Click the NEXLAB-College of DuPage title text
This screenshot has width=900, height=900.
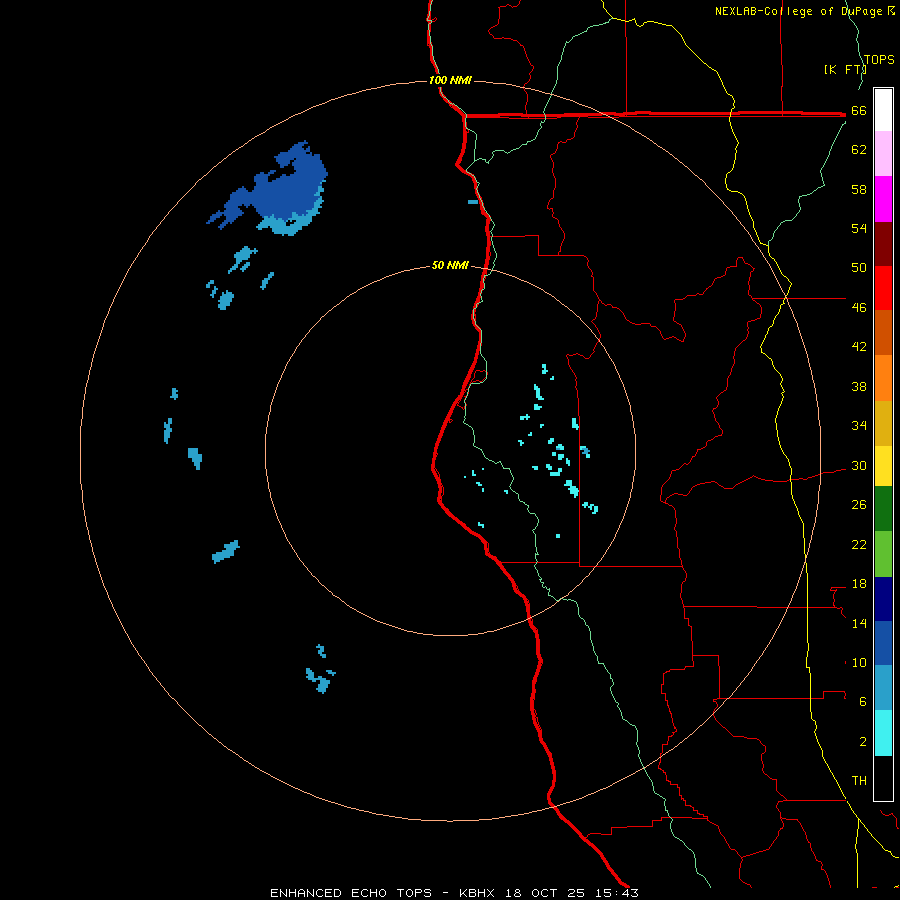pyautogui.click(x=798, y=11)
